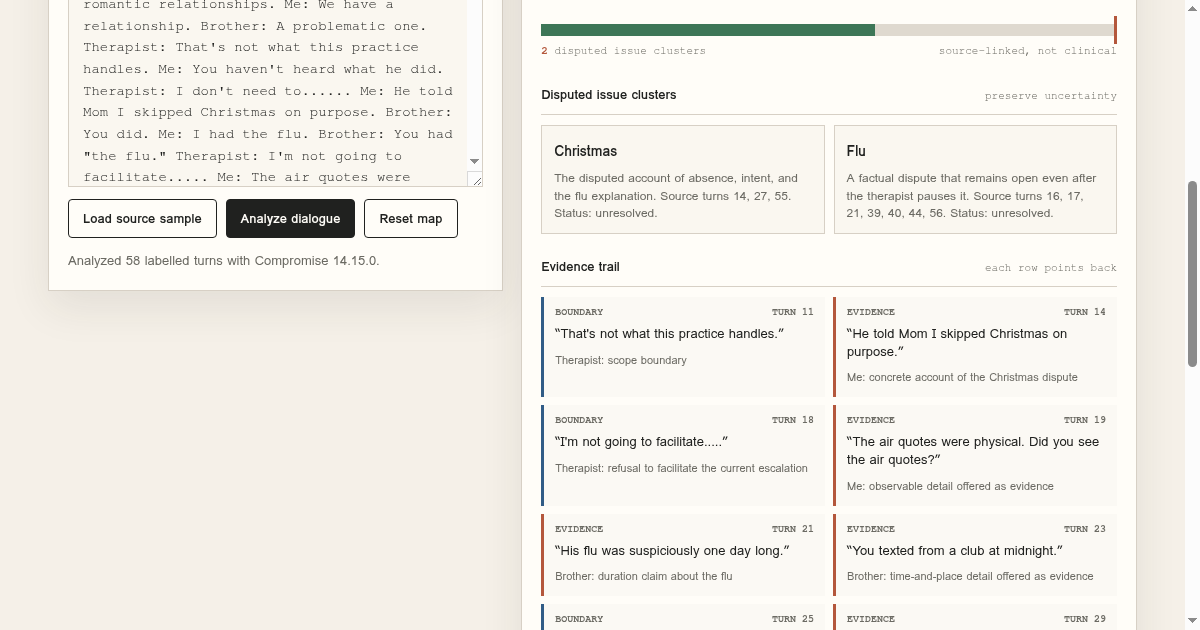
Task: Click the textarea scroll down arrow
Action: click(475, 161)
